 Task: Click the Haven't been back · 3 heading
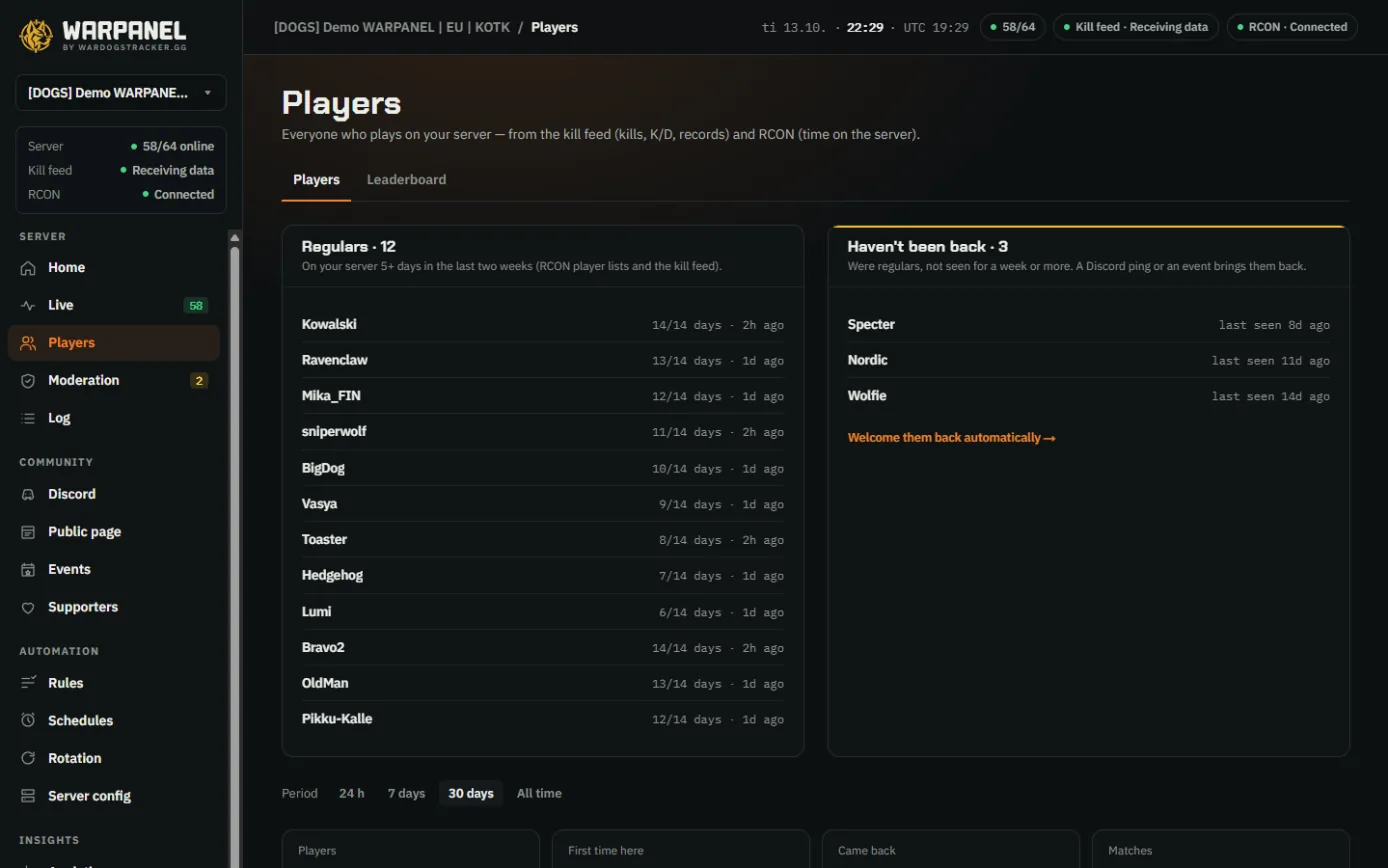tap(928, 246)
